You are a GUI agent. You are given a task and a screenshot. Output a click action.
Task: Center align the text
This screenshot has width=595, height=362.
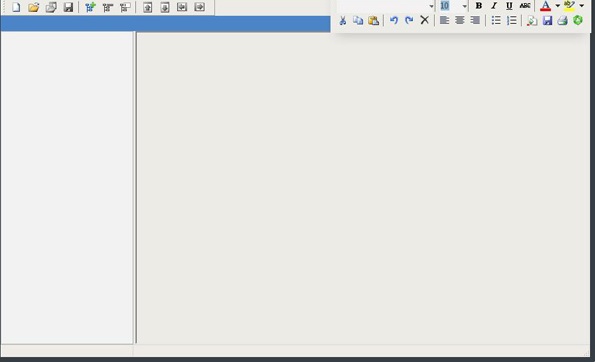click(x=460, y=20)
